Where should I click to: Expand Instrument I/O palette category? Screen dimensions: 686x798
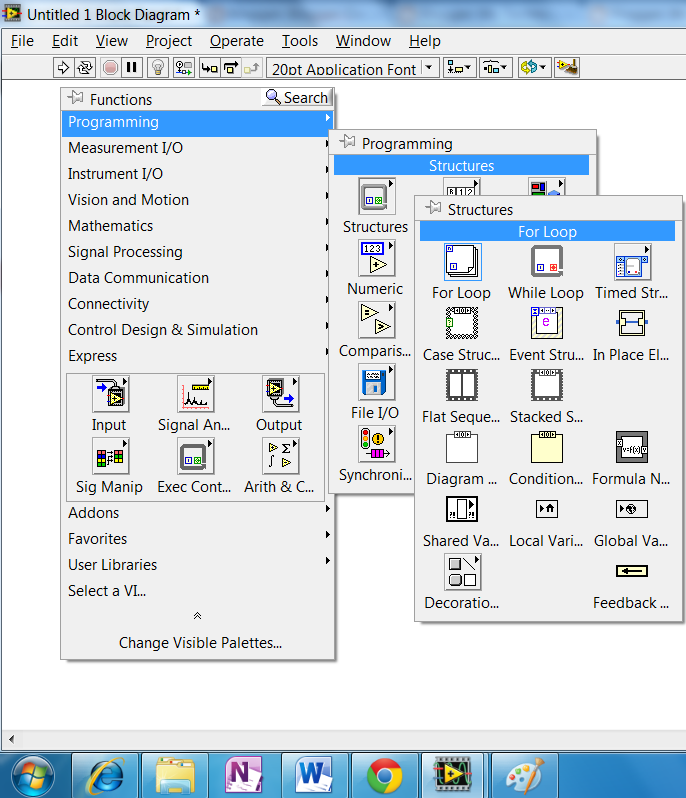click(197, 174)
